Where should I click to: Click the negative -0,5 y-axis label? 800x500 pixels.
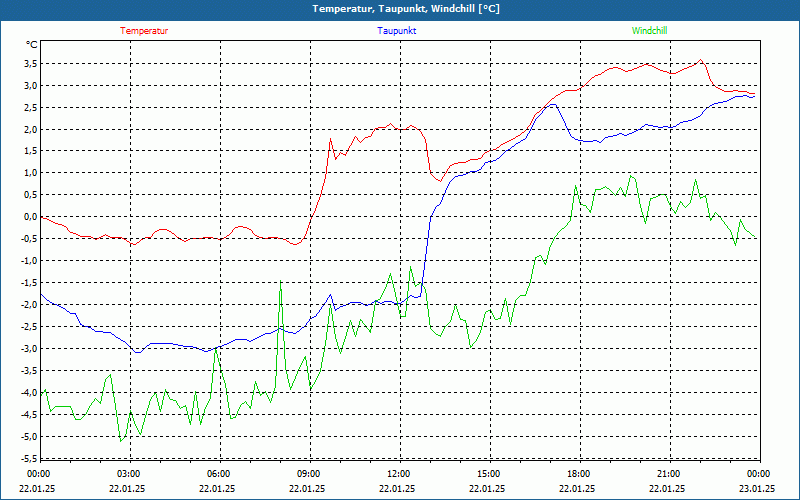click(29, 239)
